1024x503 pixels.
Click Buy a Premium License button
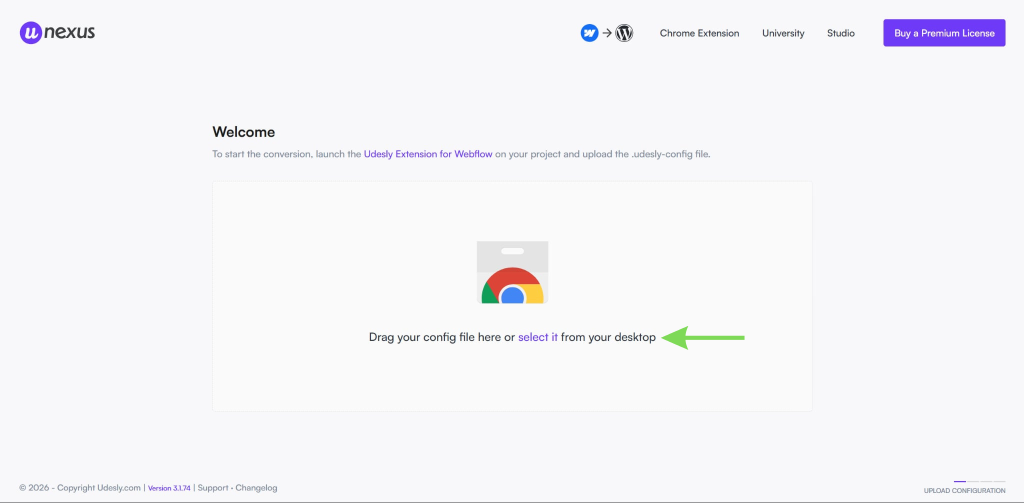tap(944, 33)
